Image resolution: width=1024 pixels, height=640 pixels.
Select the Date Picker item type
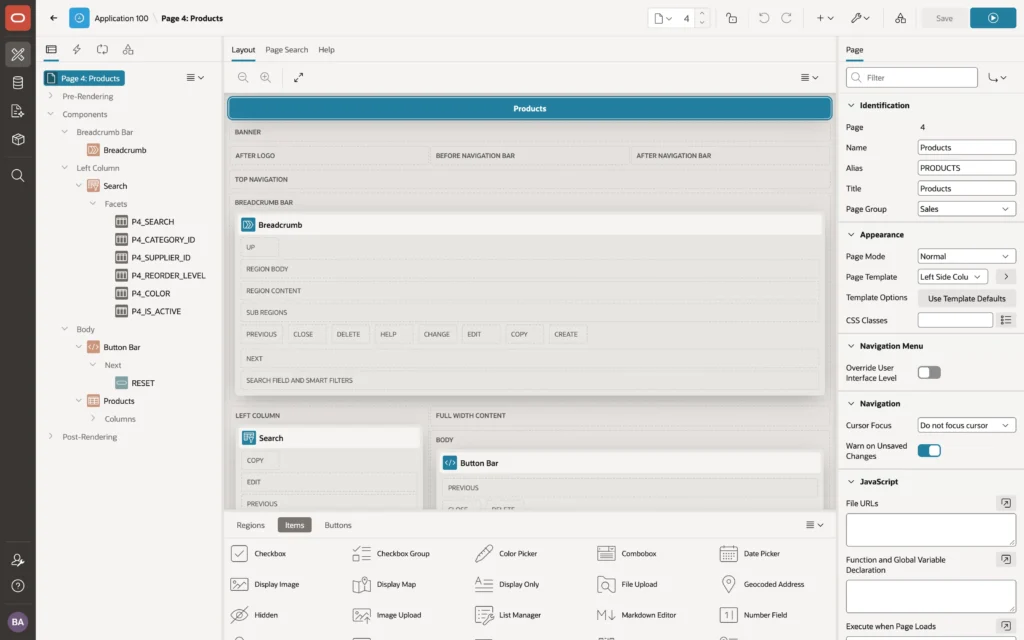pos(750,554)
